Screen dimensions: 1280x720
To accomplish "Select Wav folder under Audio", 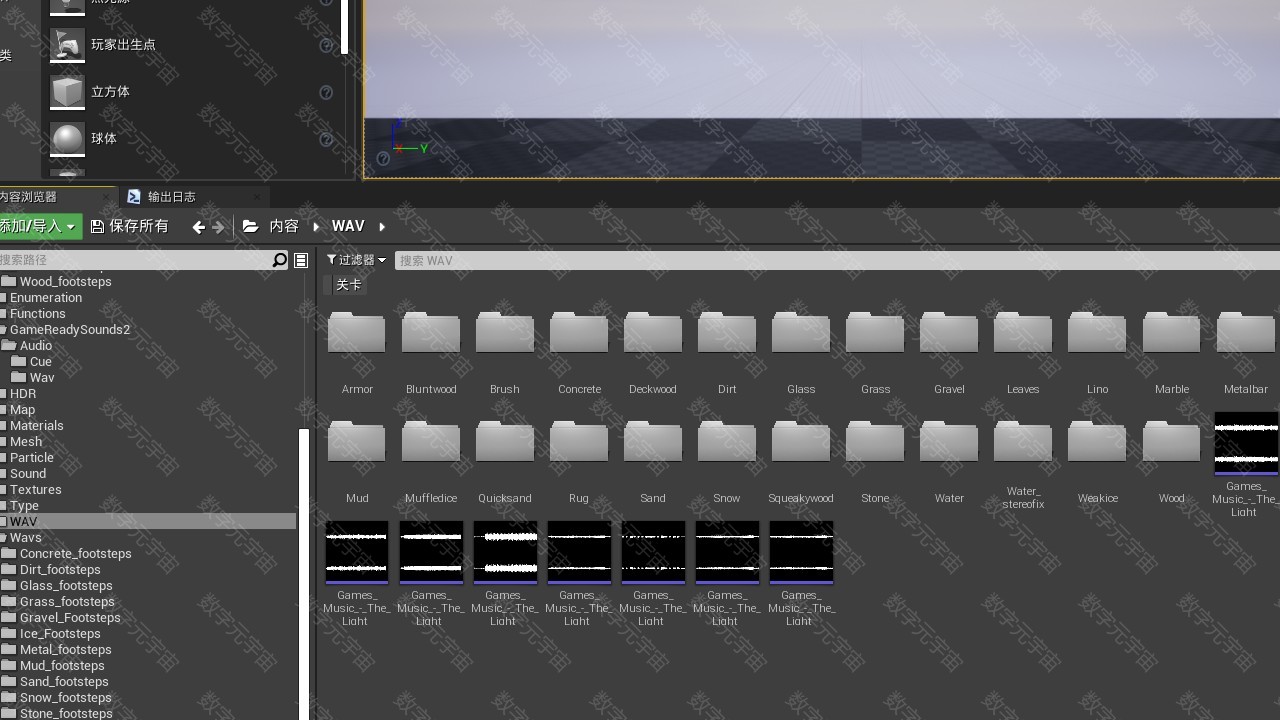I will (x=42, y=378).
